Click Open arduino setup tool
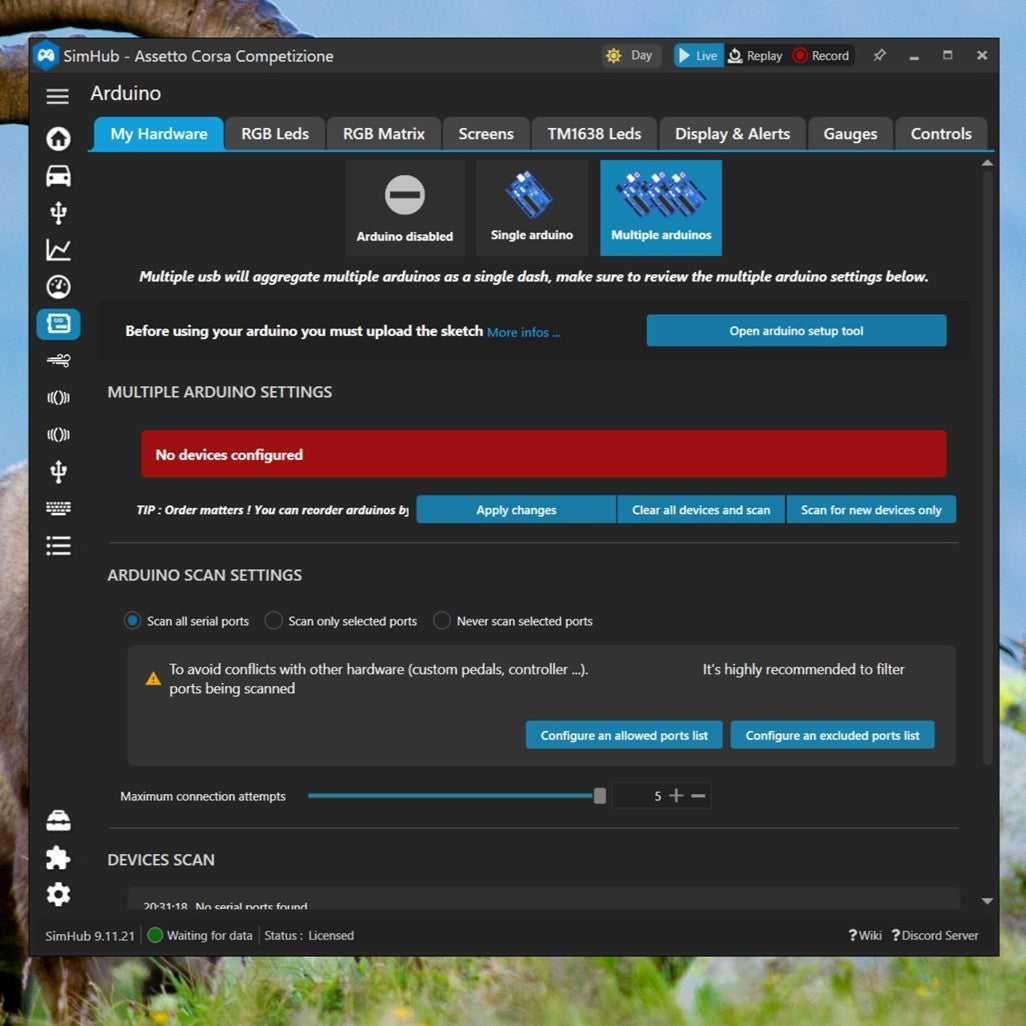 tap(796, 330)
